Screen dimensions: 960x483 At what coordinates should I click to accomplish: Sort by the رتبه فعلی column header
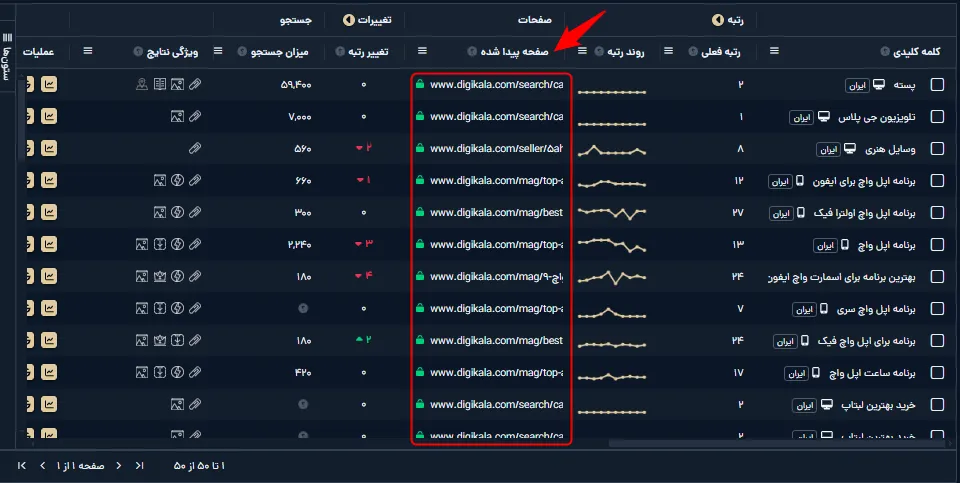[x=721, y=52]
